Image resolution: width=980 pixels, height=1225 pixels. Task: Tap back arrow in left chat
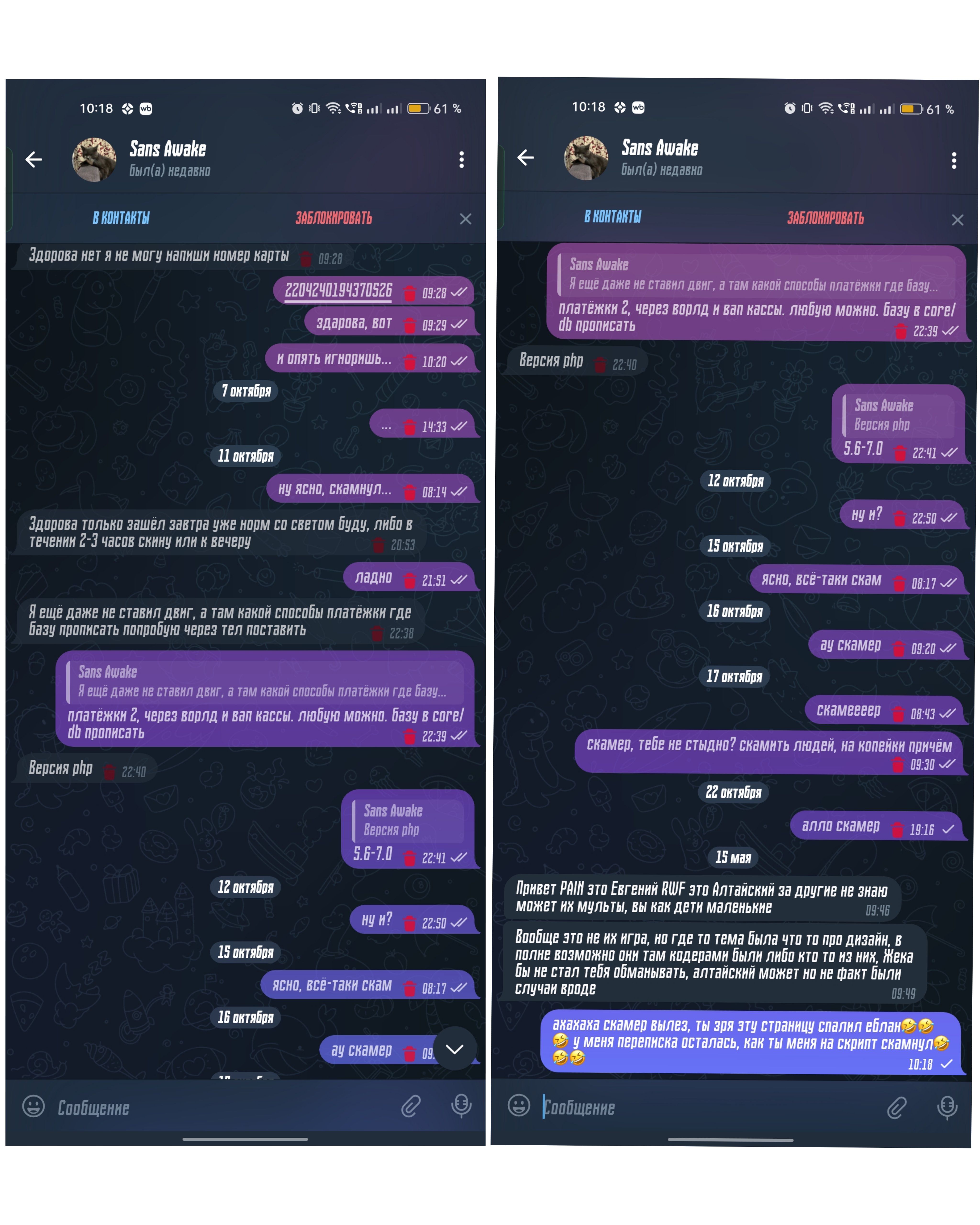(x=34, y=160)
